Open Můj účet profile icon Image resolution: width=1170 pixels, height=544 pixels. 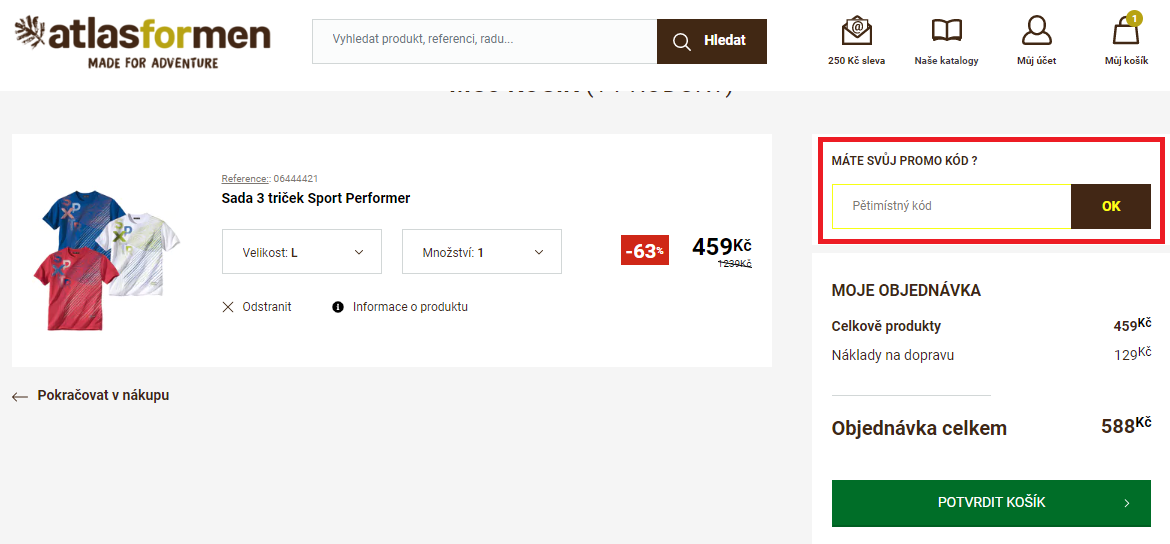(x=1036, y=31)
